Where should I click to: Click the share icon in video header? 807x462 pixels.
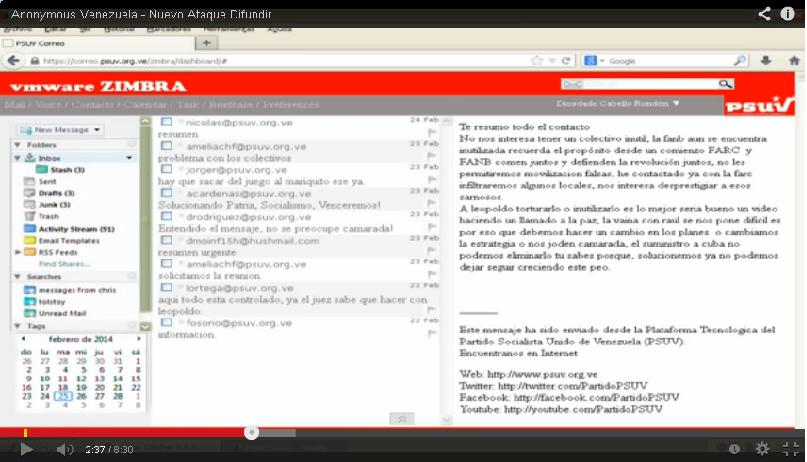(764, 14)
